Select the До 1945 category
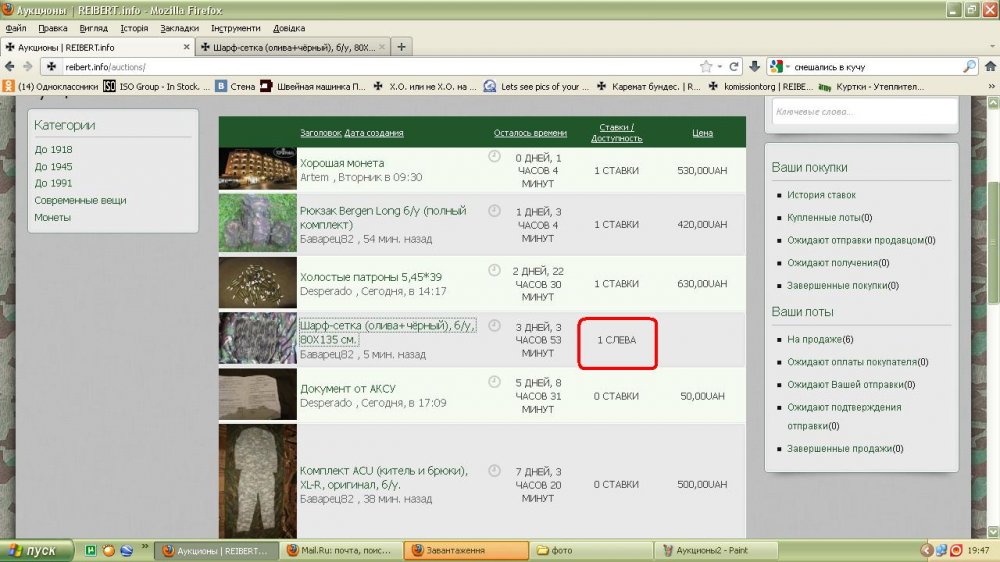Viewport: 1000px width, 562px height. (x=53, y=166)
